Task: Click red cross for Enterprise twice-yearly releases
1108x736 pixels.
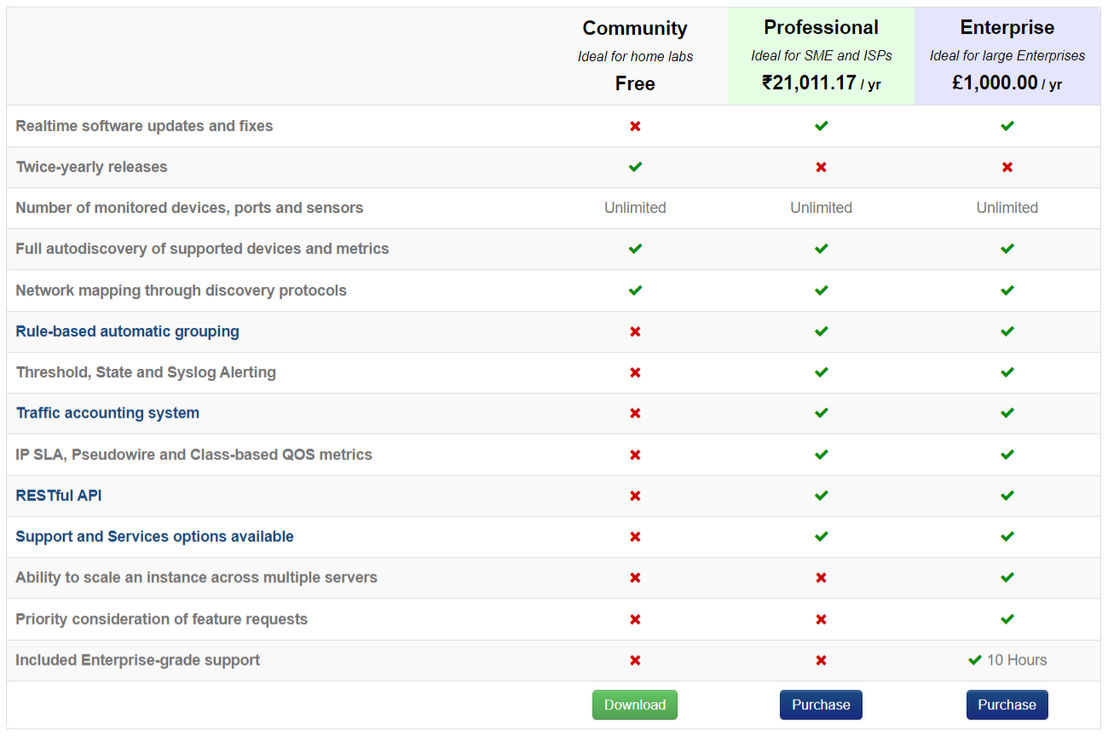Action: pyautogui.click(x=1007, y=167)
